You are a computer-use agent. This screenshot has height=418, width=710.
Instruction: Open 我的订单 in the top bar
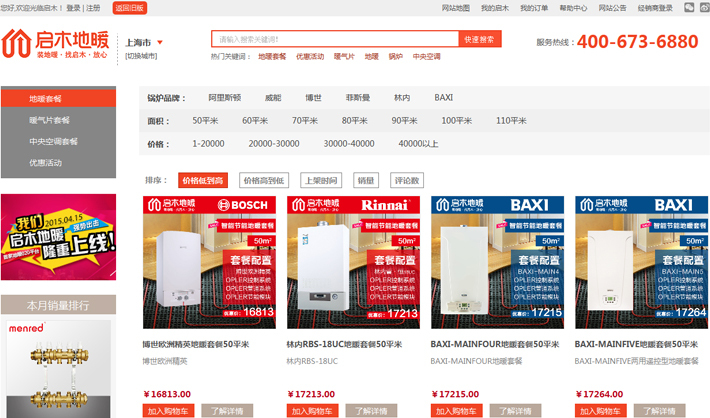tap(534, 8)
